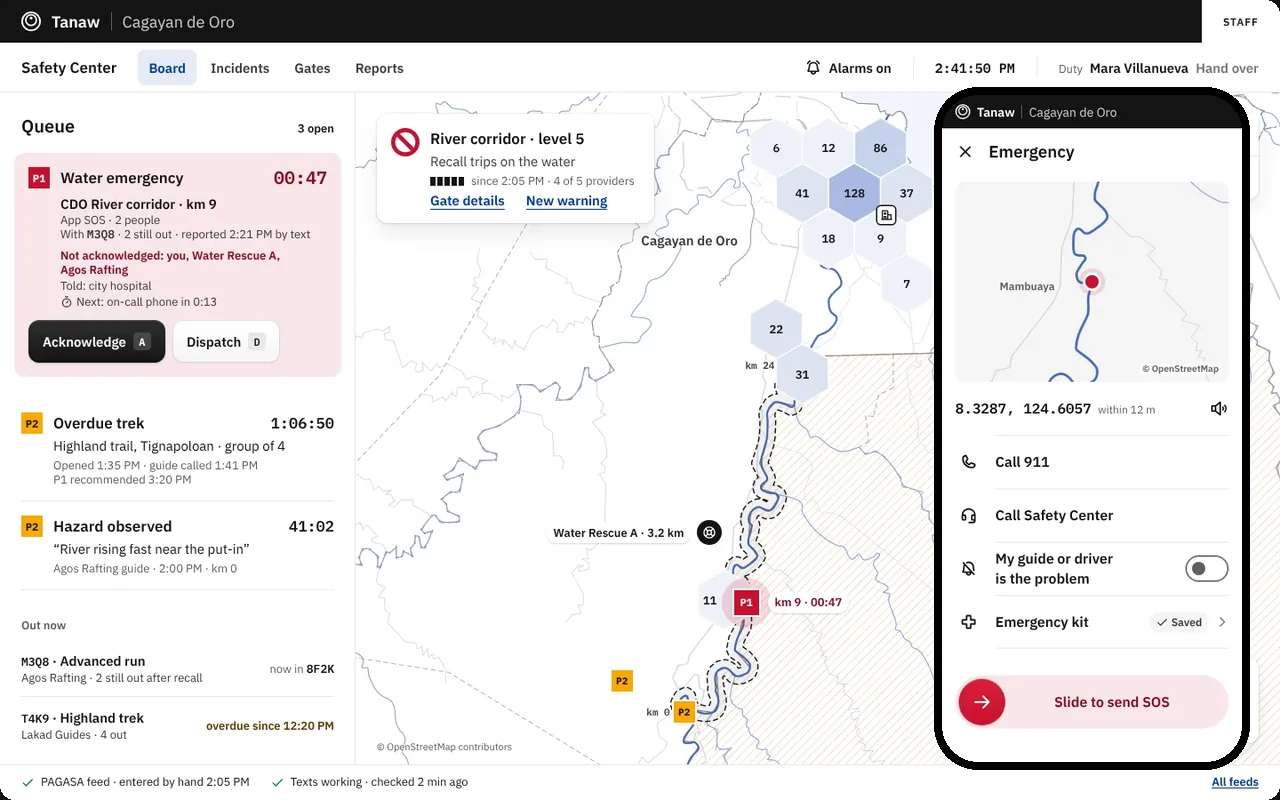Image resolution: width=1280 pixels, height=800 pixels.
Task: Click the Tanaw logo in the top bar
Action: pyautogui.click(x=31, y=21)
